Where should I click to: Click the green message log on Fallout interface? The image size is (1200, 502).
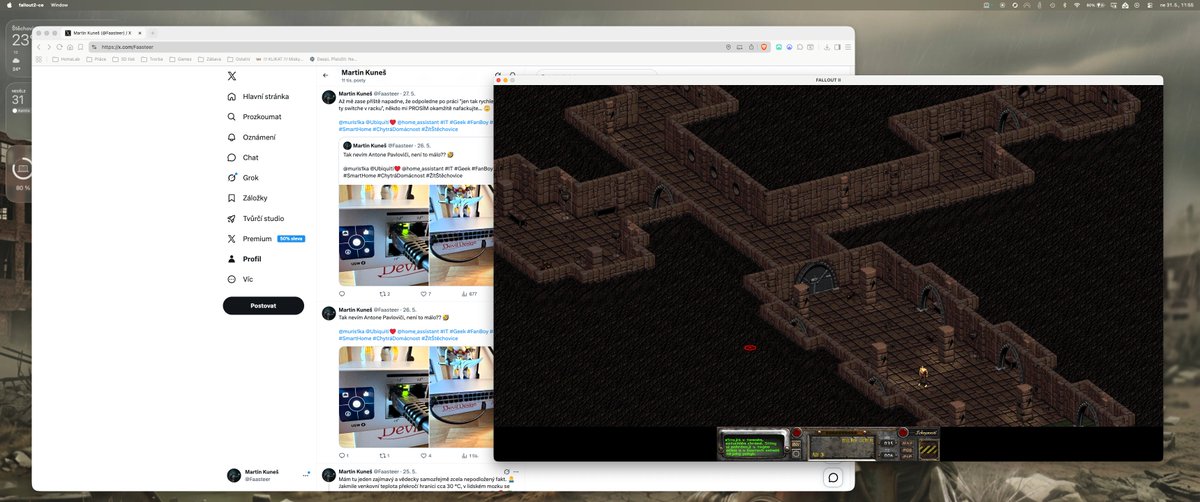[754, 446]
